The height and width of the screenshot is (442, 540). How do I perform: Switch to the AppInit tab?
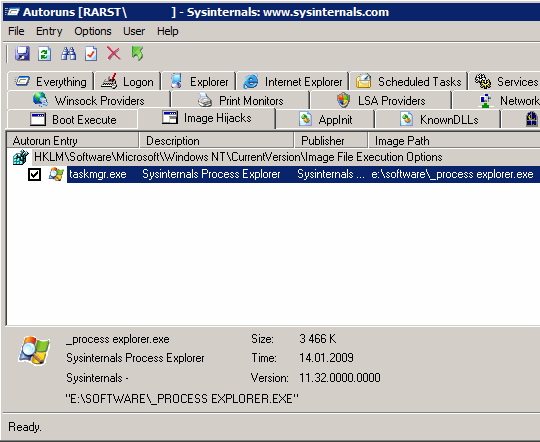tap(325, 120)
